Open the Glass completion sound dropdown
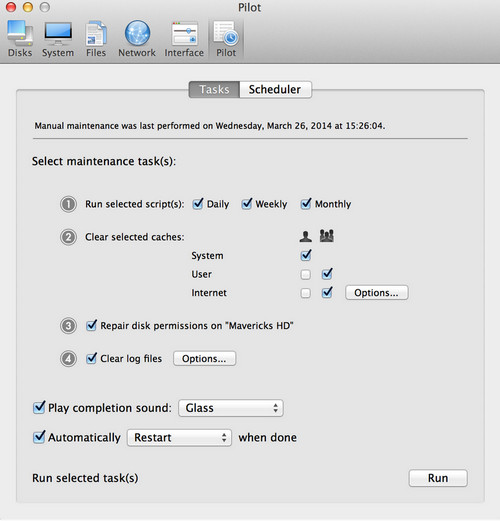 point(231,408)
